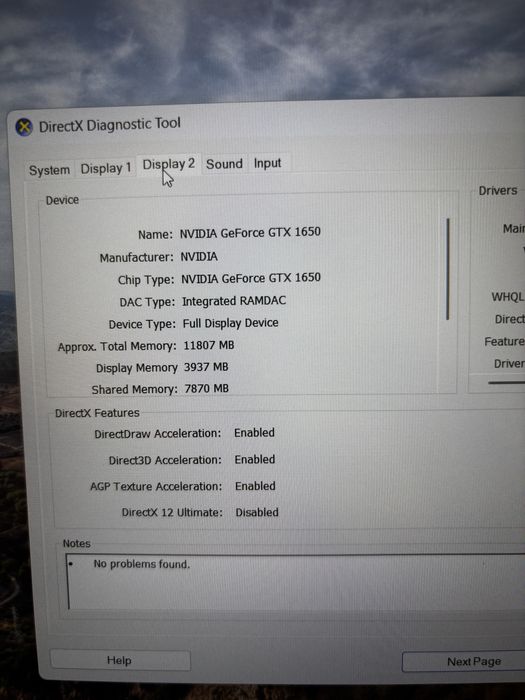525x700 pixels.
Task: Click the Shared Memory label
Action: tap(134, 390)
